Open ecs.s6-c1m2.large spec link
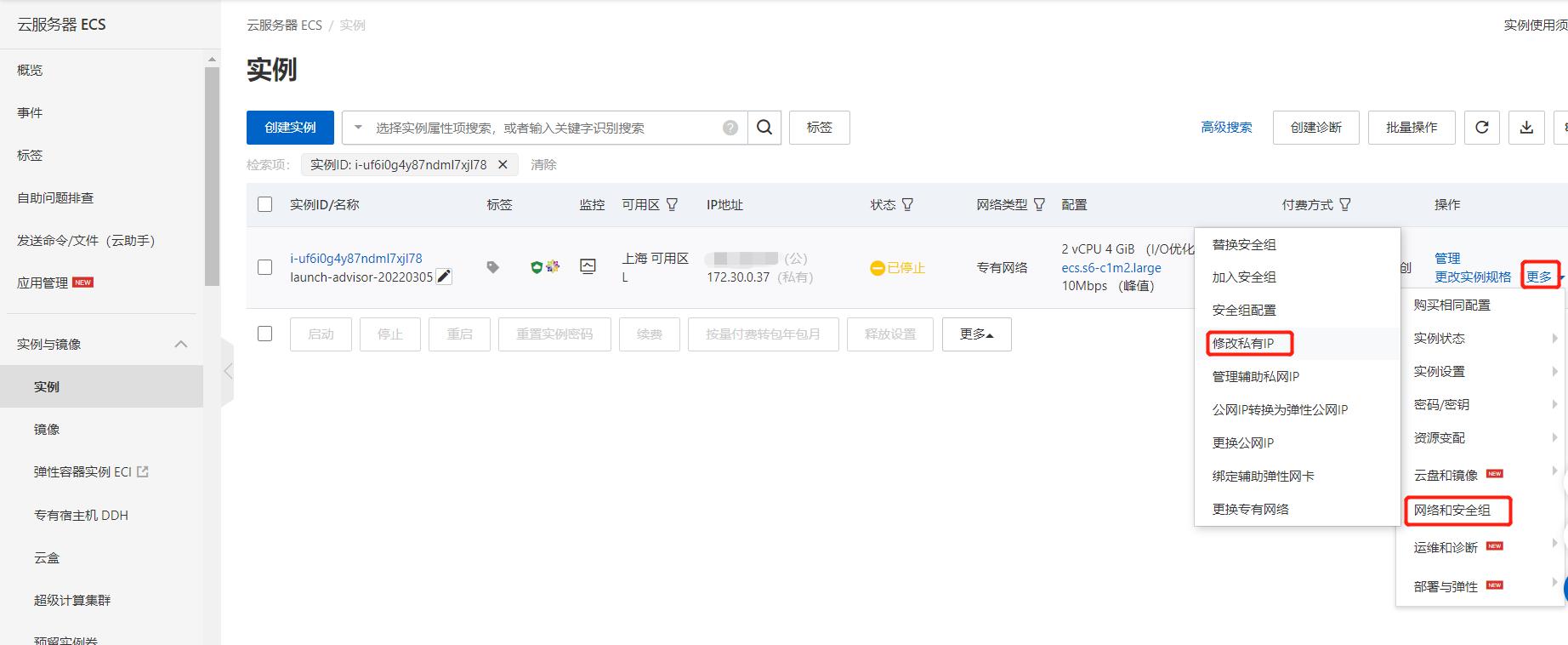Image resolution: width=1568 pixels, height=645 pixels. coord(1111,267)
